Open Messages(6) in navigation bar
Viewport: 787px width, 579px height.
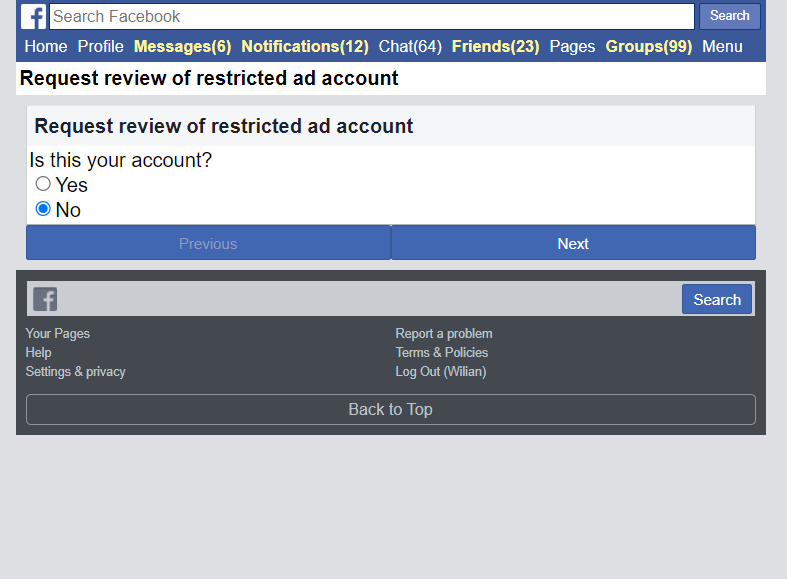[x=182, y=46]
